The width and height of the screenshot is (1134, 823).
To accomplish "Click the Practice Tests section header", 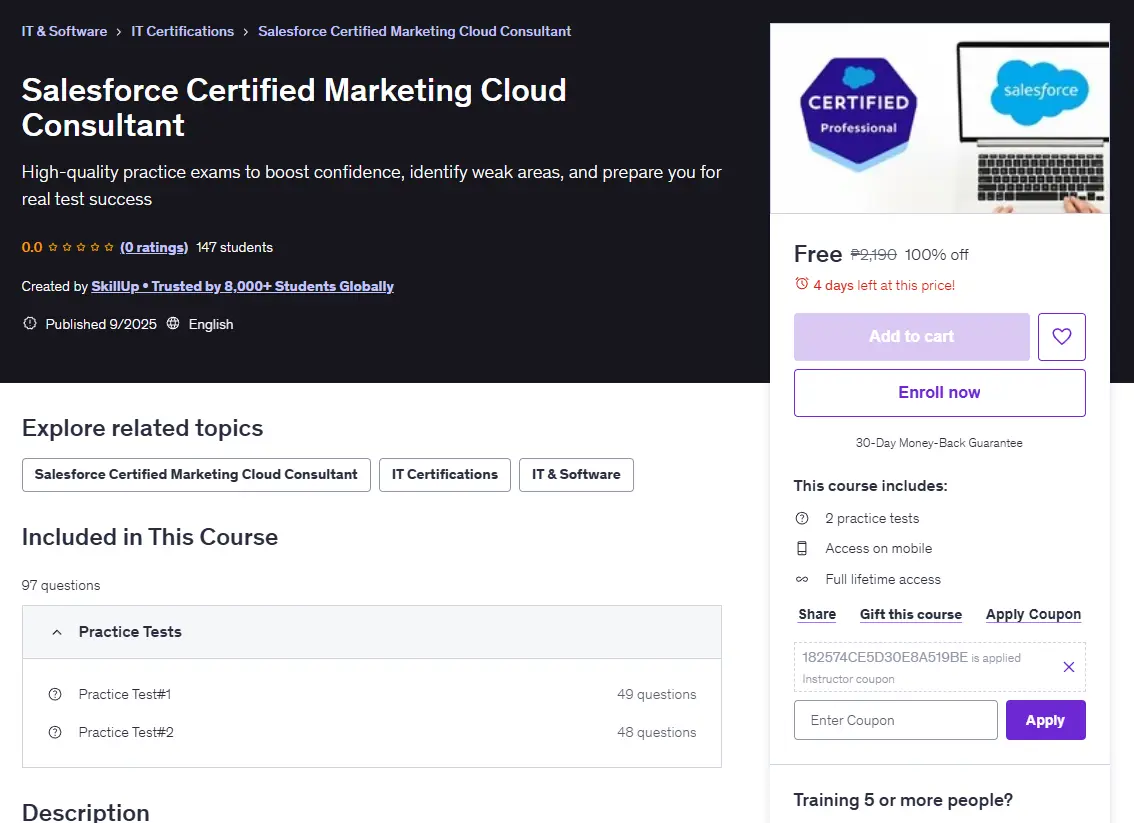I will click(372, 632).
